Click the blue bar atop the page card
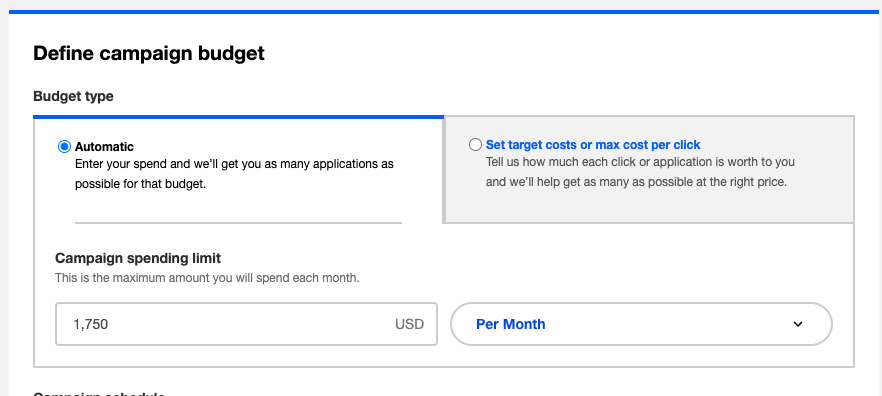This screenshot has width=882, height=396. 446,12
